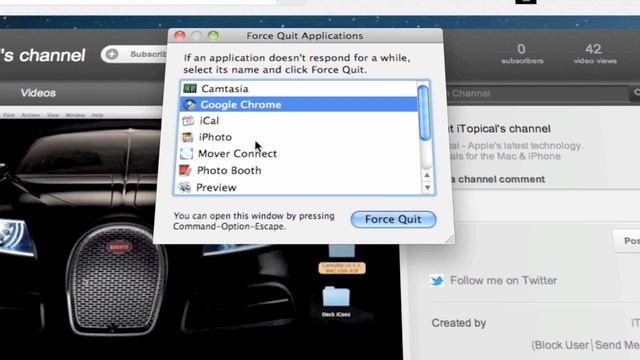This screenshot has width=640, height=360.
Task: Click the Mover Connect icon
Action: click(x=187, y=153)
